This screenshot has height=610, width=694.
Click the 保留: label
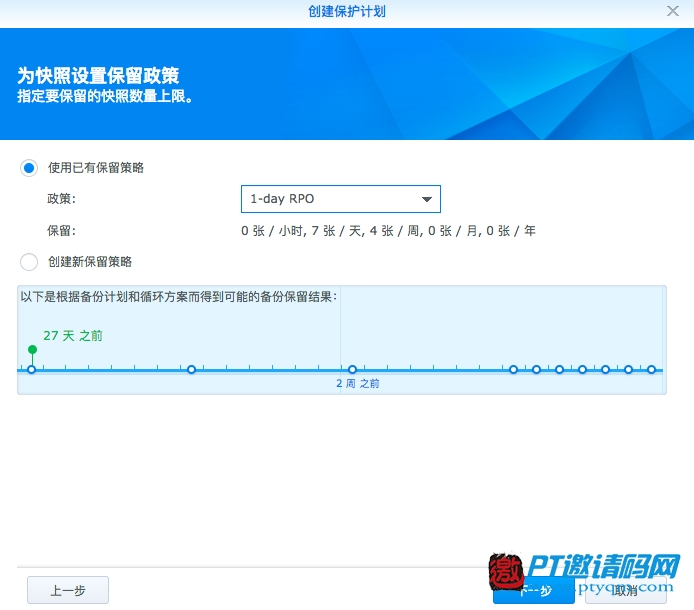tap(62, 231)
